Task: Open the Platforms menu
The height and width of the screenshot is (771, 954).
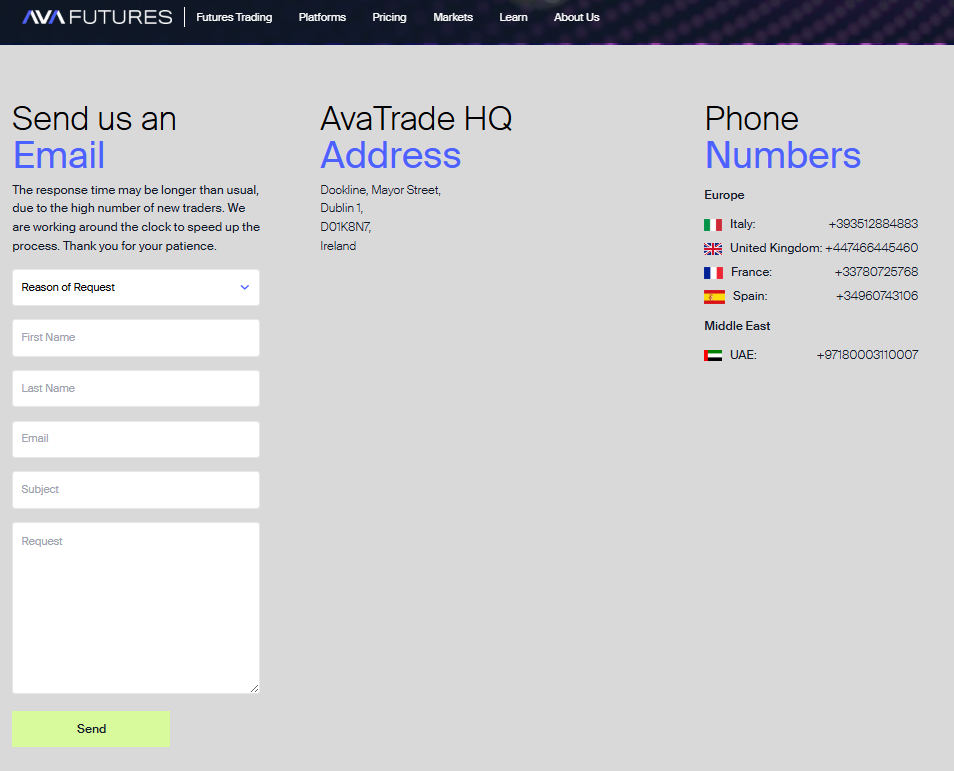Action: (x=322, y=17)
